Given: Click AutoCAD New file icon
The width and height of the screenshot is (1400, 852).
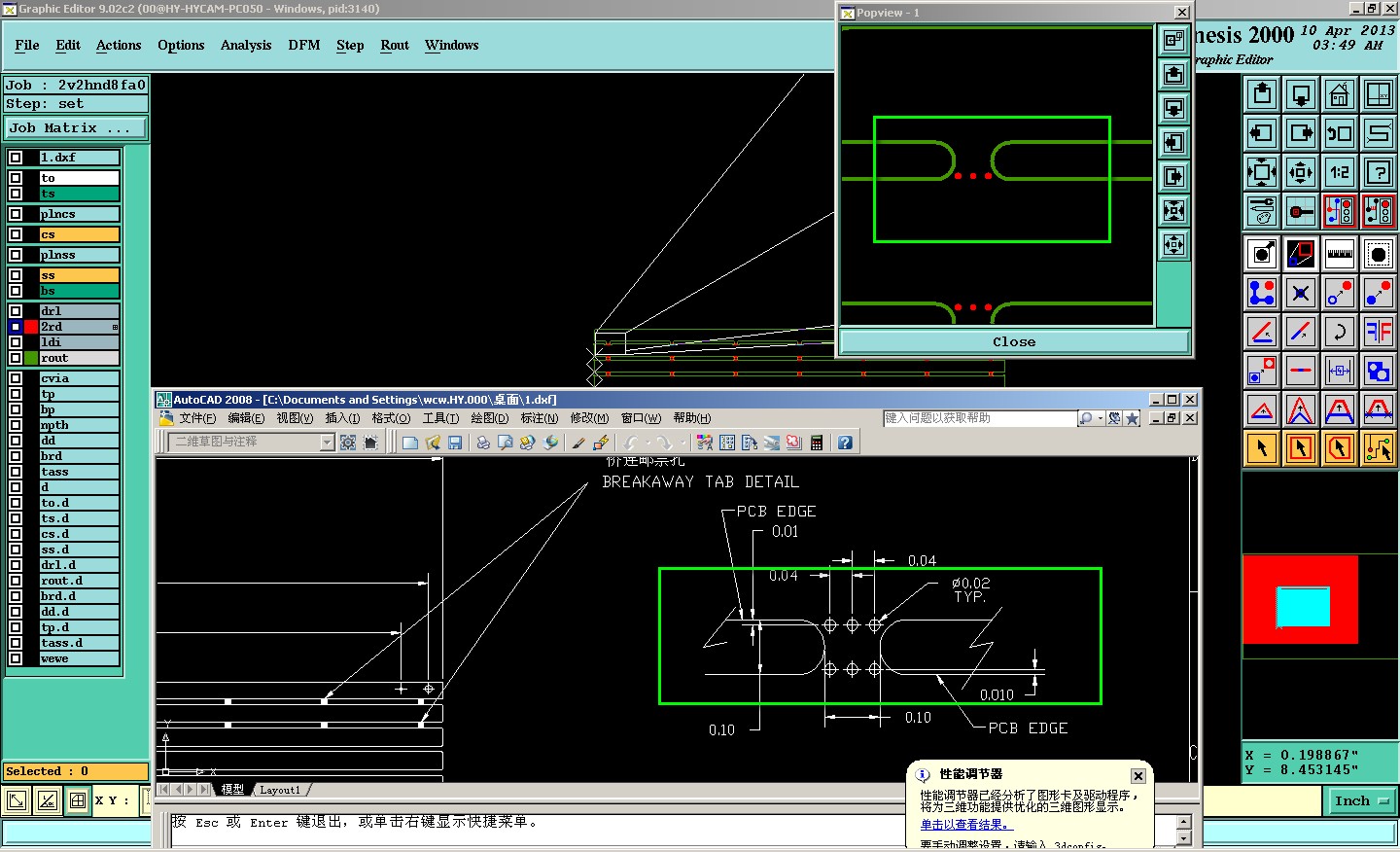Looking at the screenshot, I should tap(410, 443).
